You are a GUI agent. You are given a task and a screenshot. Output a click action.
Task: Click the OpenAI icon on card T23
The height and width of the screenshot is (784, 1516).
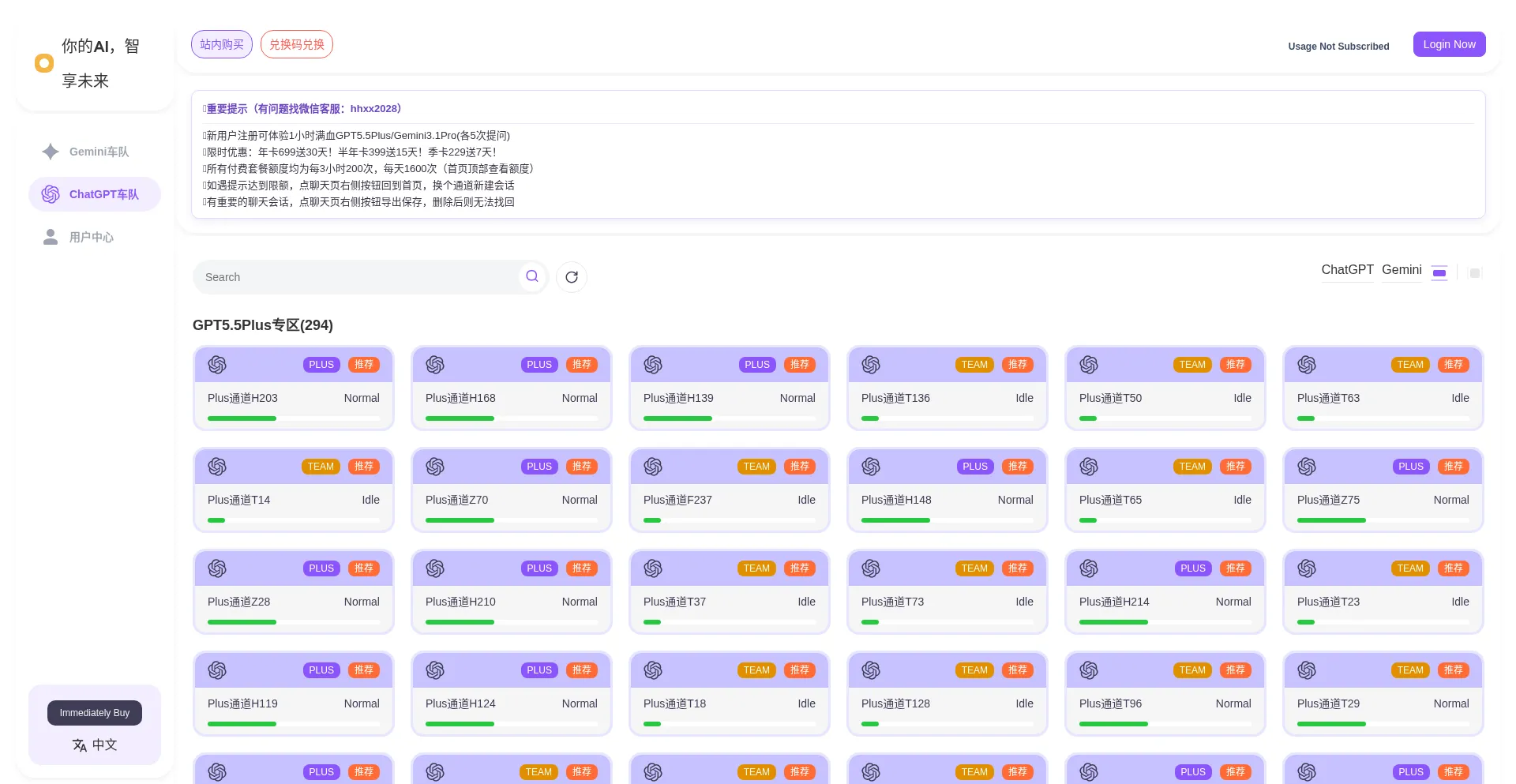tap(1307, 568)
